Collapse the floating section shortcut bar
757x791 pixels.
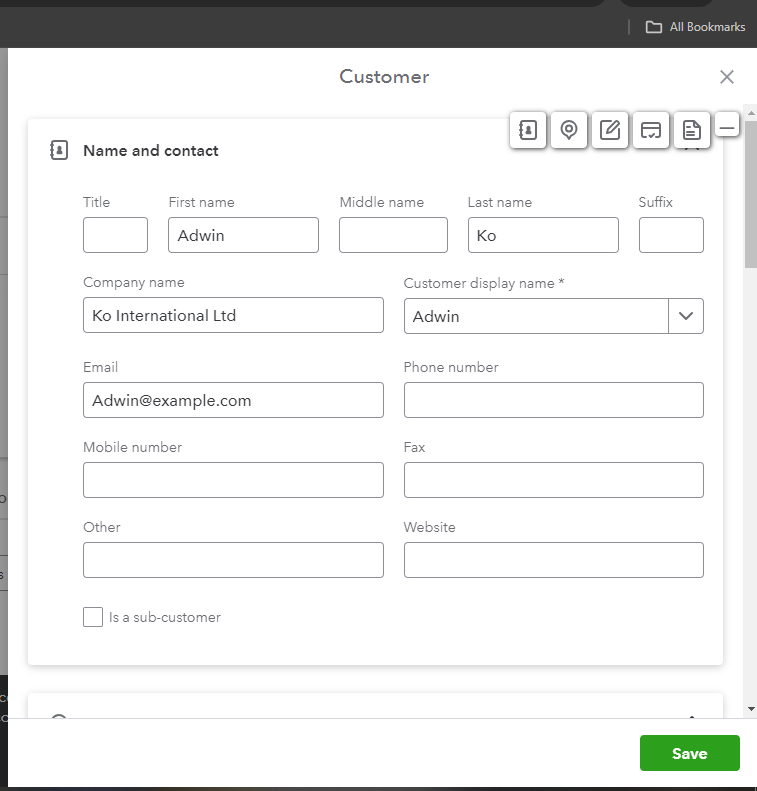click(727, 127)
